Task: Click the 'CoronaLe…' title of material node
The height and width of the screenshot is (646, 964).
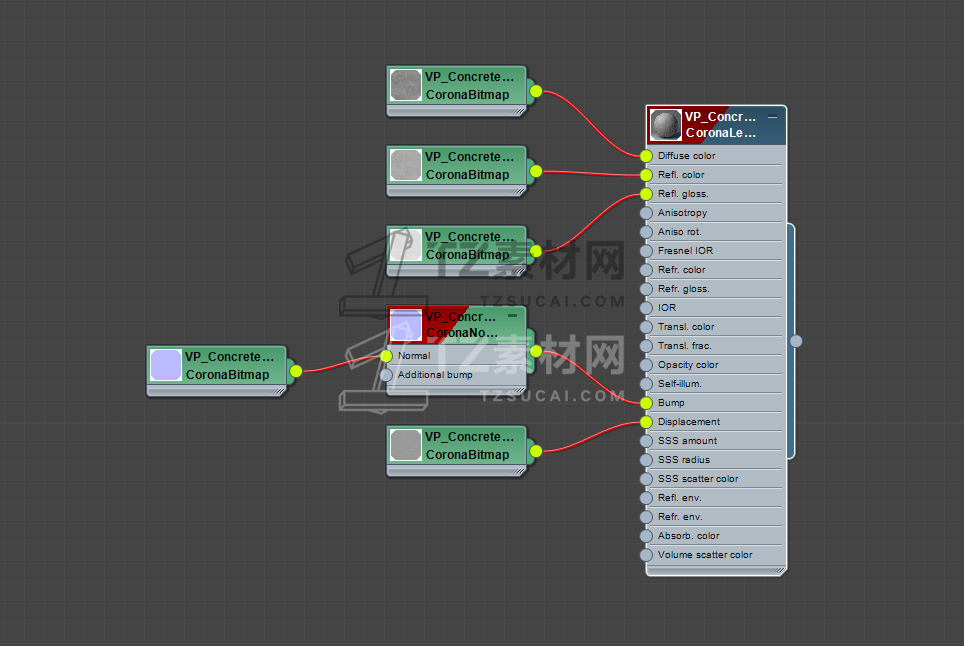Action: click(x=721, y=133)
